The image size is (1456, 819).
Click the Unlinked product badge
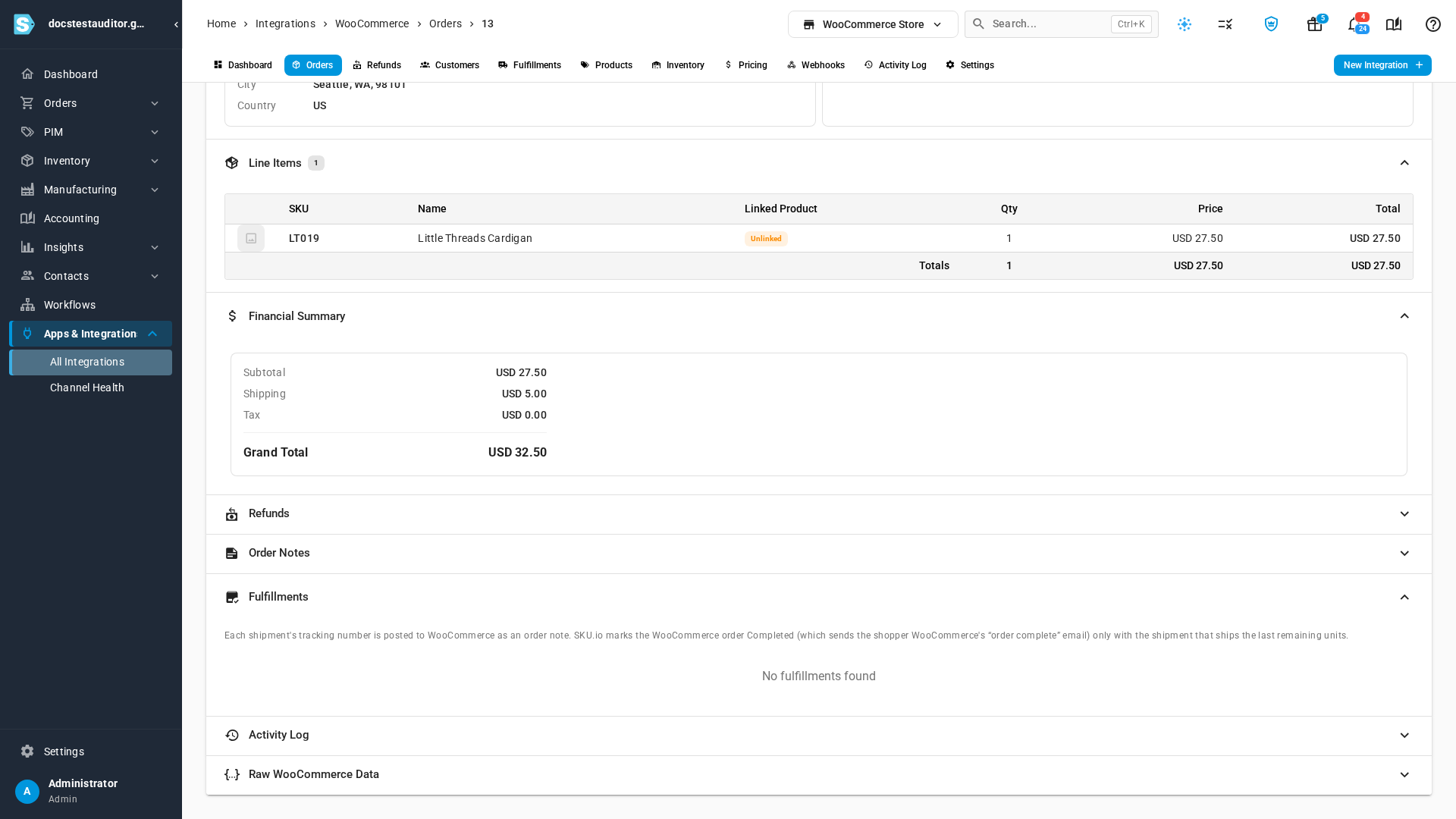pyautogui.click(x=766, y=239)
